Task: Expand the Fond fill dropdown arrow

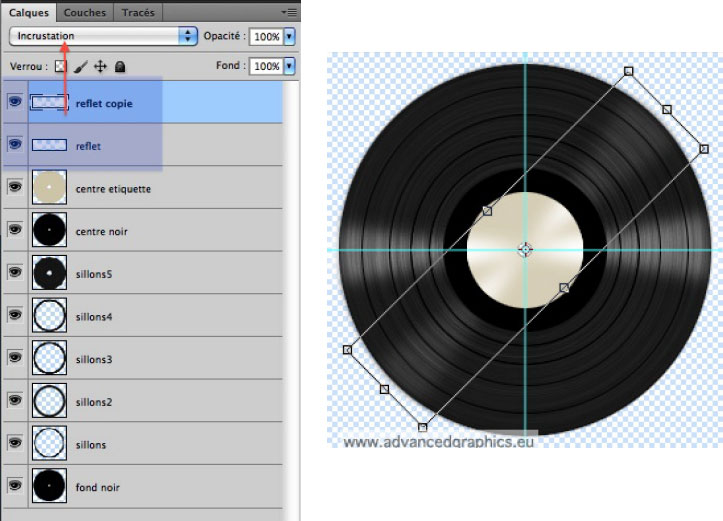Action: coord(290,66)
